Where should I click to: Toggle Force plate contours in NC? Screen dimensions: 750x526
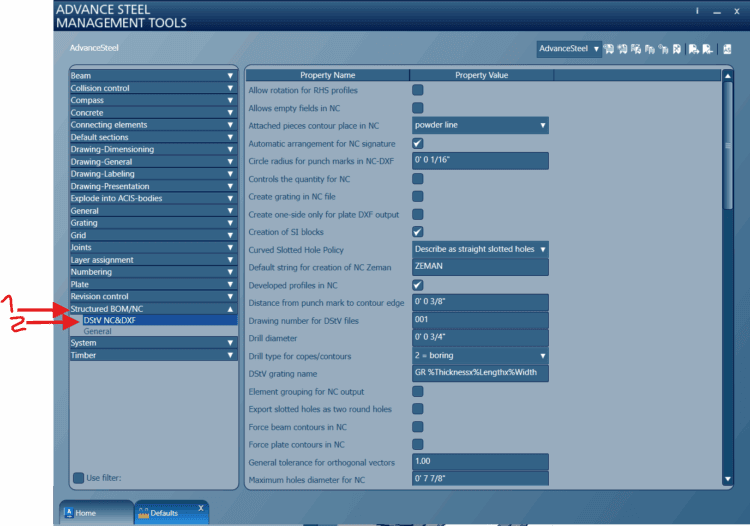[418, 444]
